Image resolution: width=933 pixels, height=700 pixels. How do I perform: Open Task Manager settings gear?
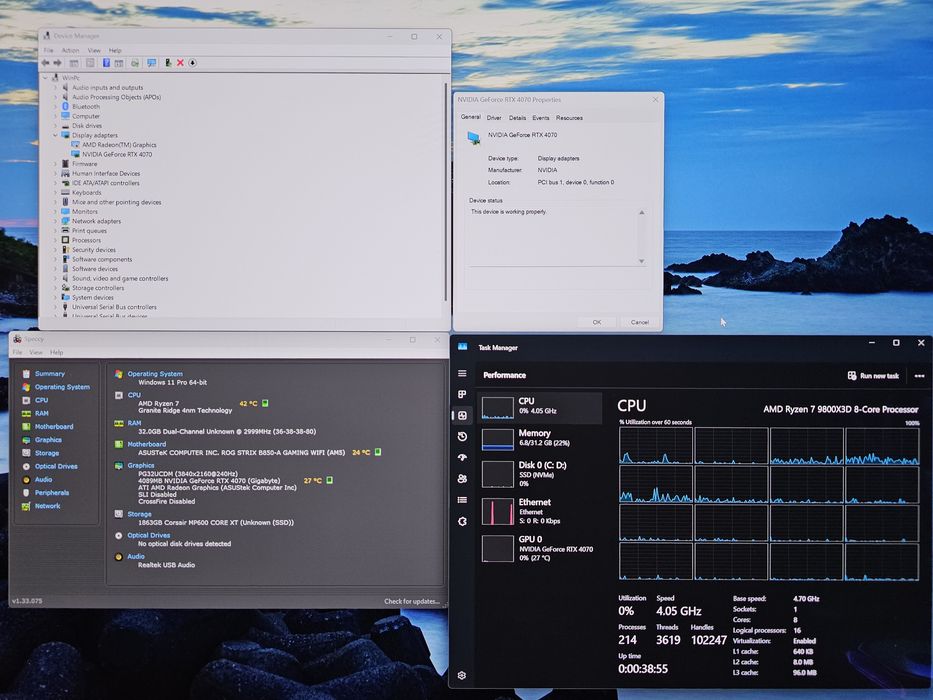point(462,675)
